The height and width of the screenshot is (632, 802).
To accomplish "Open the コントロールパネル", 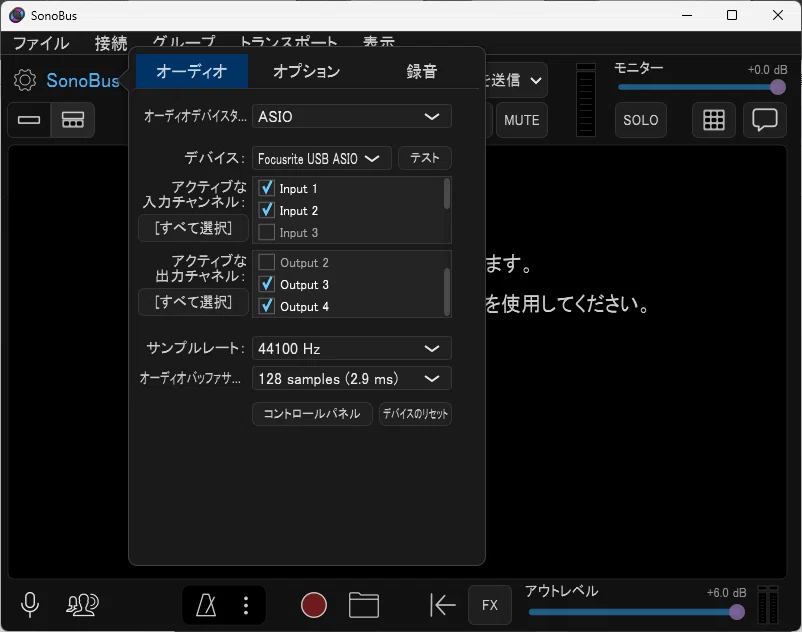I will [x=312, y=414].
